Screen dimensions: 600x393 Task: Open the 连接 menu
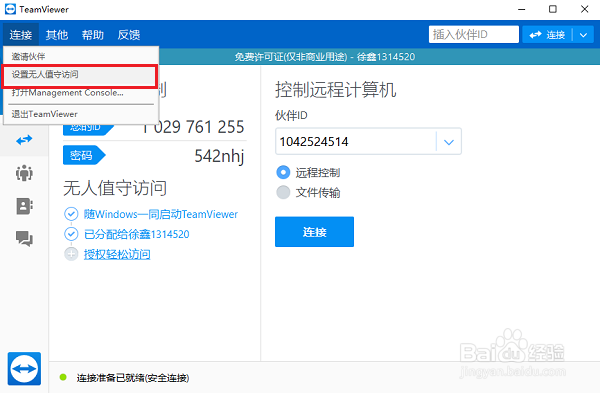coord(21,35)
